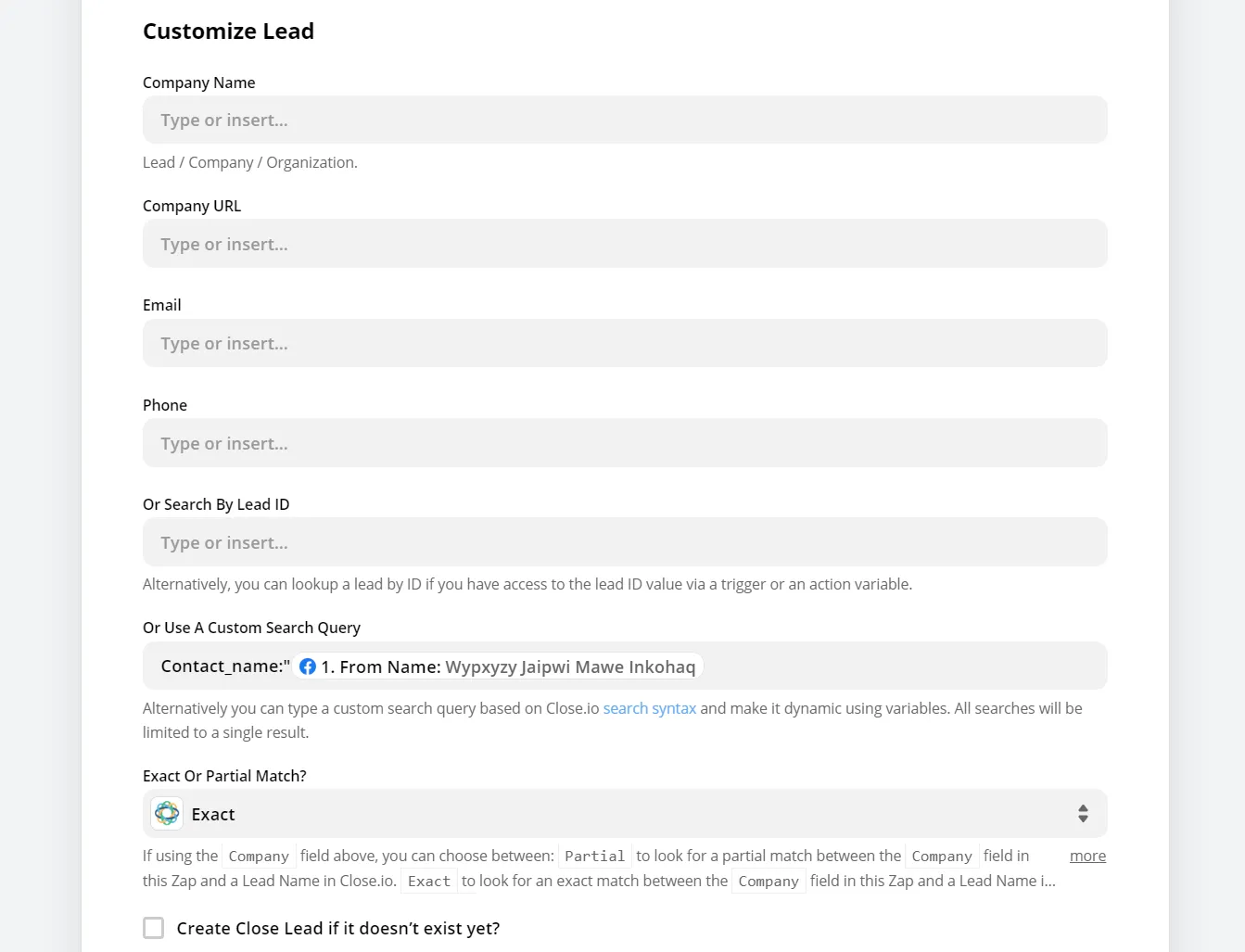
Task: Click the Contact_name: text in custom search query
Action: tap(224, 666)
